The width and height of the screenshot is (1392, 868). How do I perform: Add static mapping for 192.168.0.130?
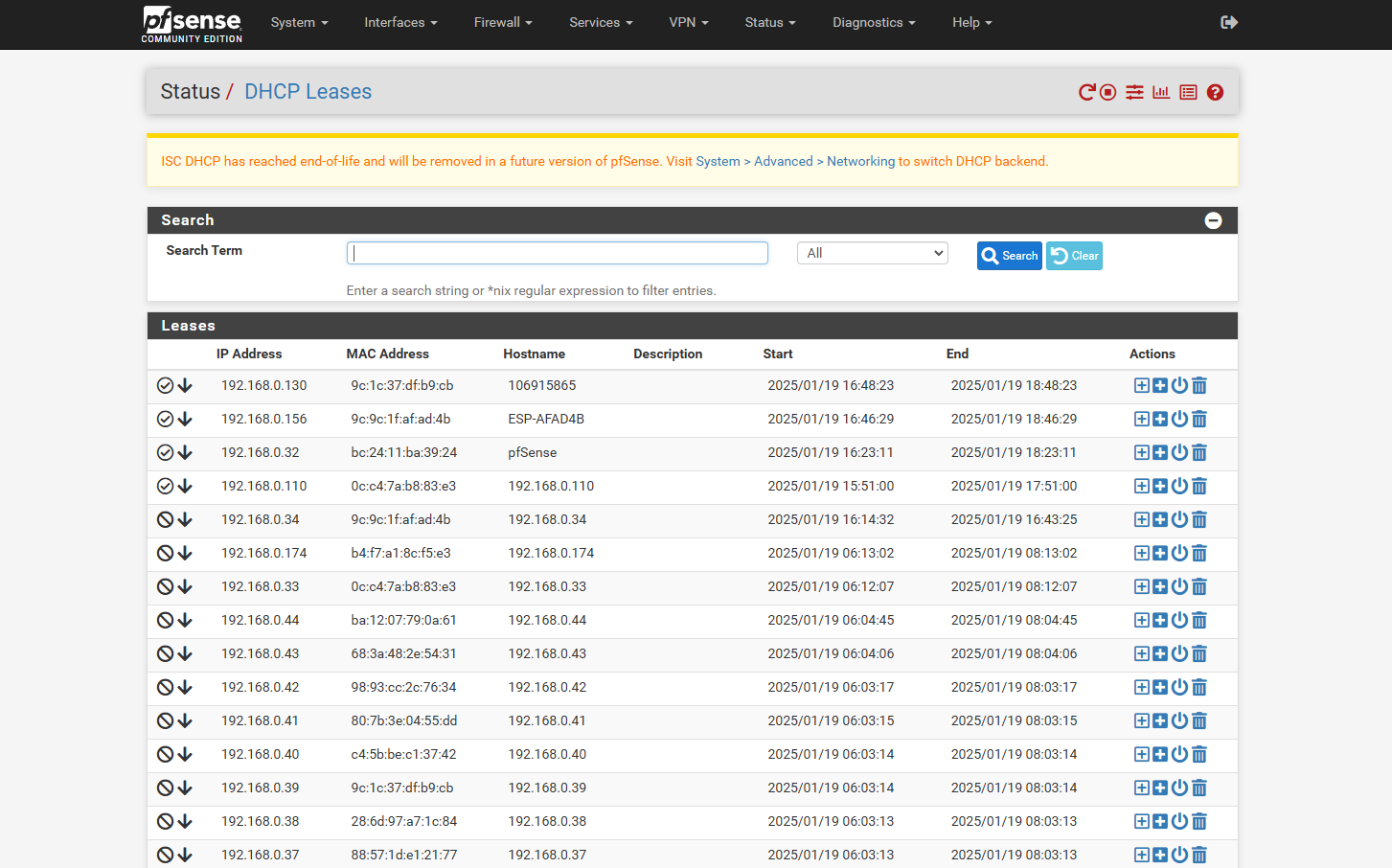tap(1142, 385)
